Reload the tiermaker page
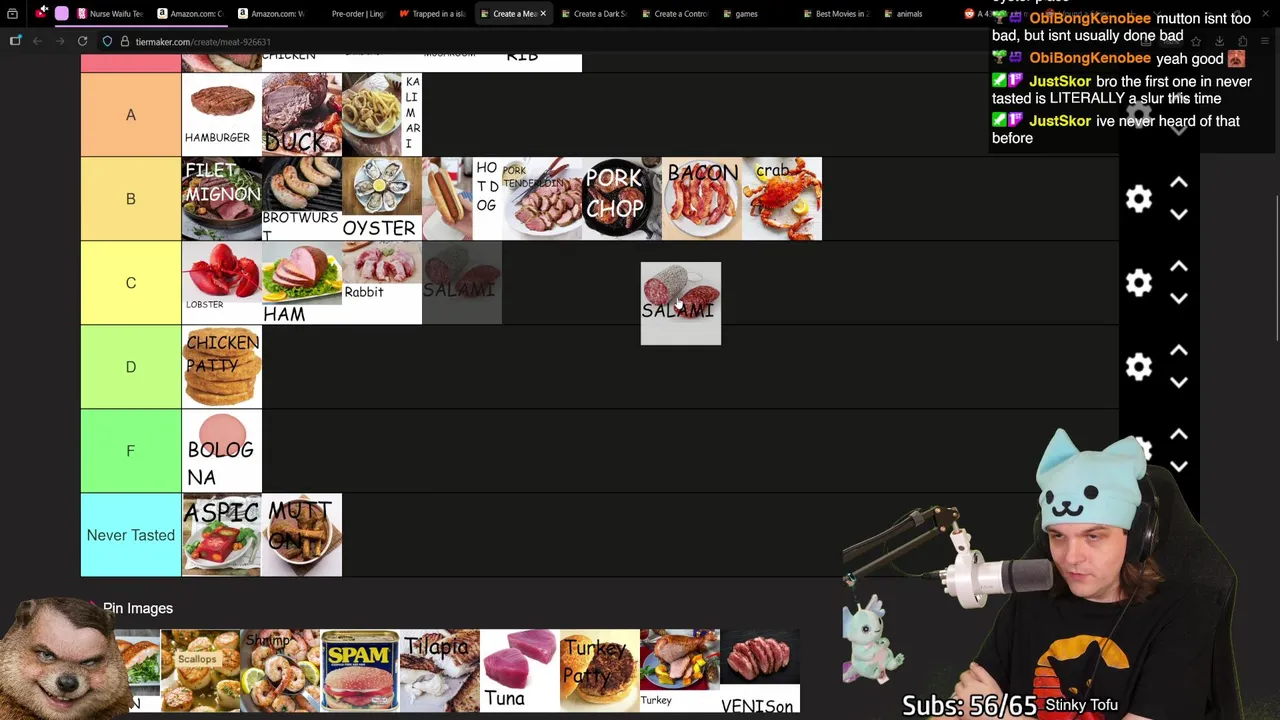Viewport: 1280px width, 720px height. point(82,41)
